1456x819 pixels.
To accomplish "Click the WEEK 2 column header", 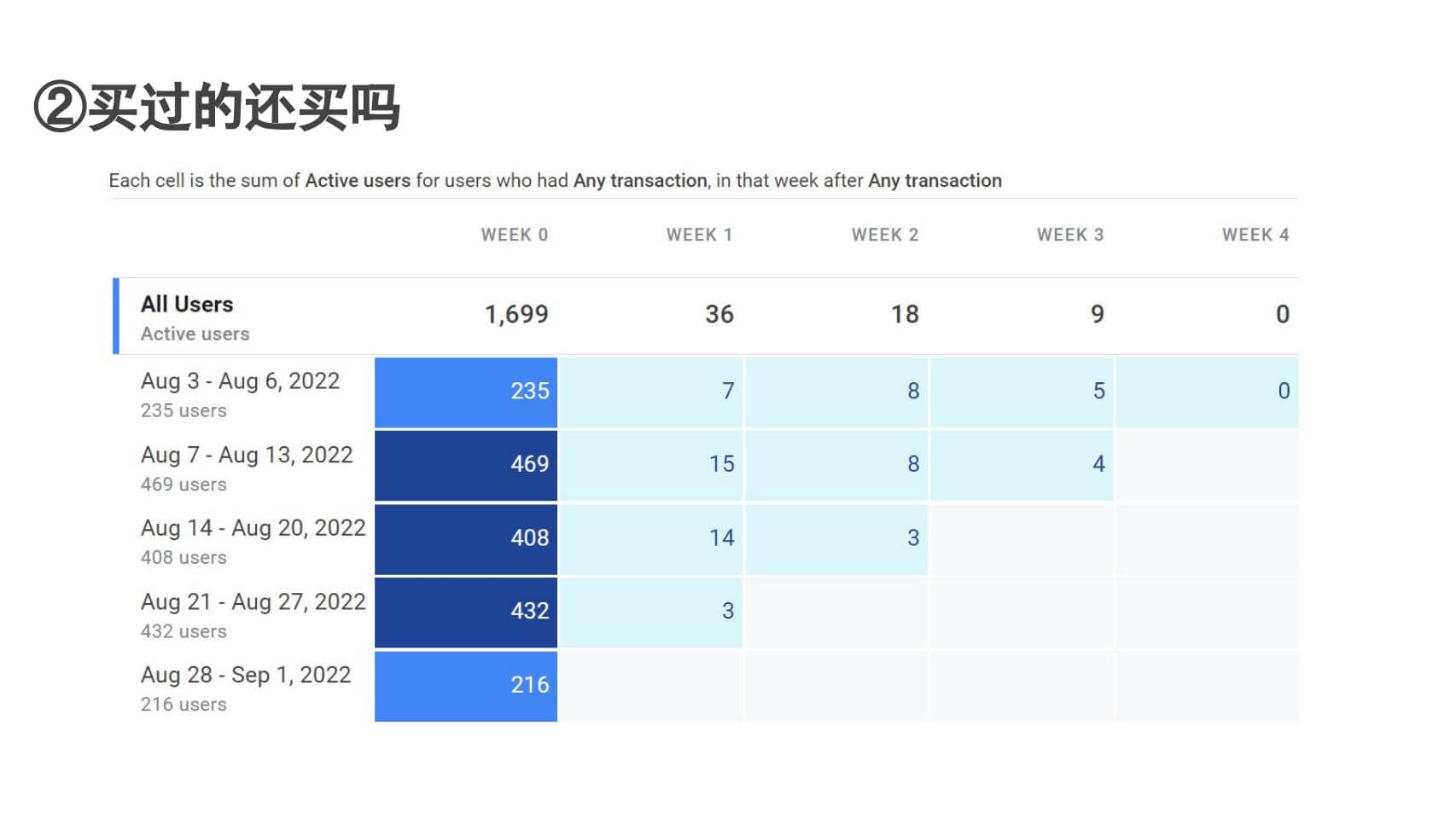I will (x=885, y=235).
